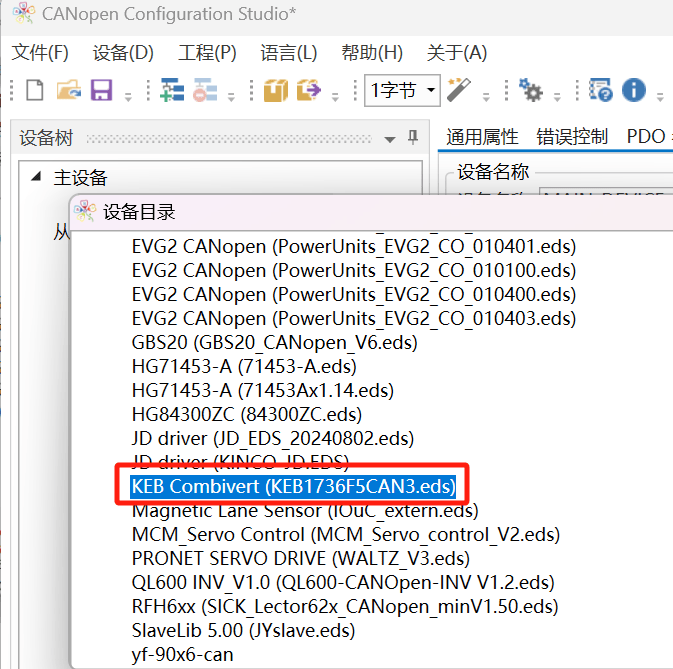Open the 设备(D) menu
This screenshot has height=669, width=673.
[x=123, y=53]
